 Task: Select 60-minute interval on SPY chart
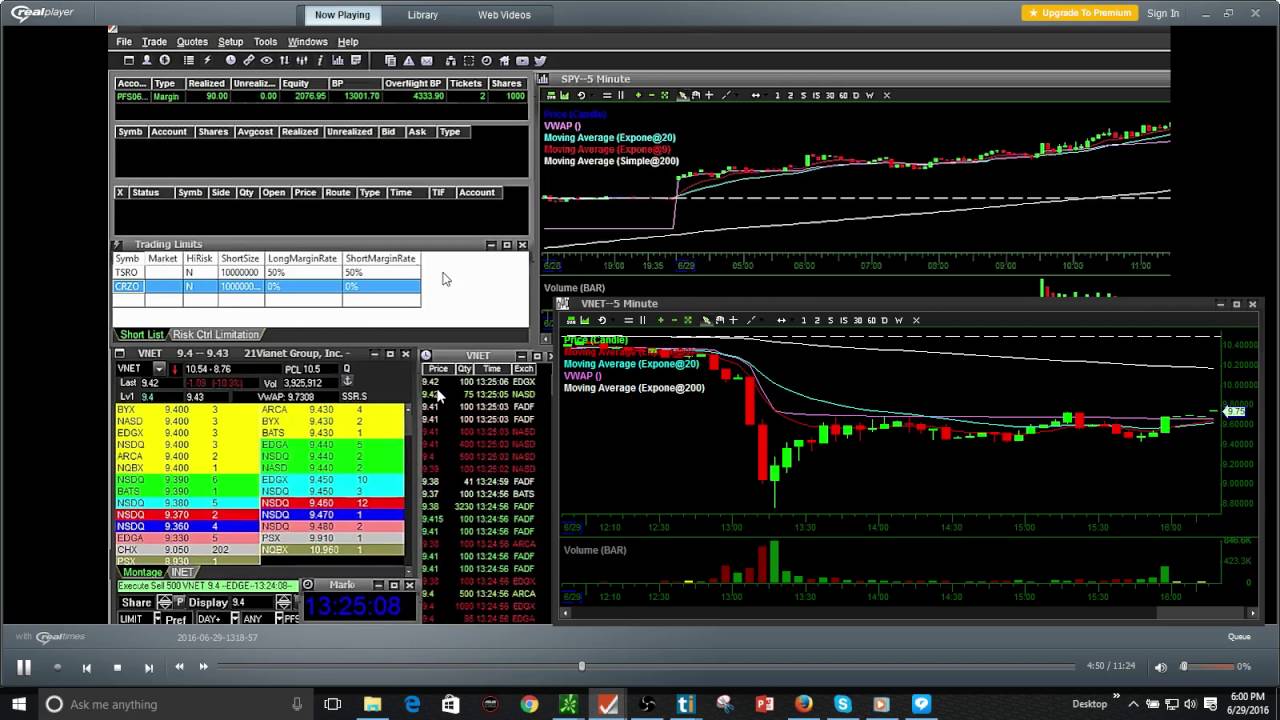tap(843, 95)
